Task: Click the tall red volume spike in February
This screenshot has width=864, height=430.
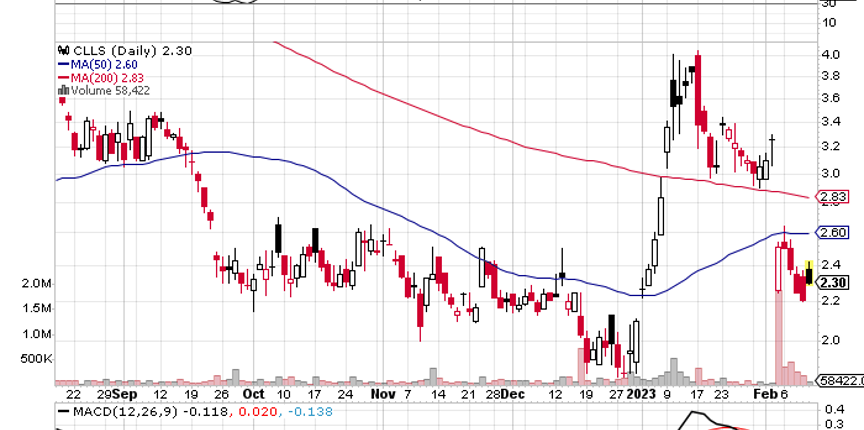Action: pos(777,320)
